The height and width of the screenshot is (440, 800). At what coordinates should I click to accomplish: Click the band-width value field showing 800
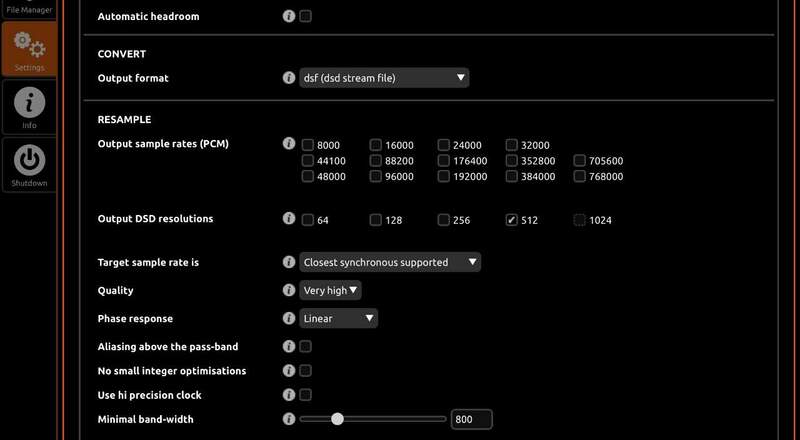(x=471, y=420)
